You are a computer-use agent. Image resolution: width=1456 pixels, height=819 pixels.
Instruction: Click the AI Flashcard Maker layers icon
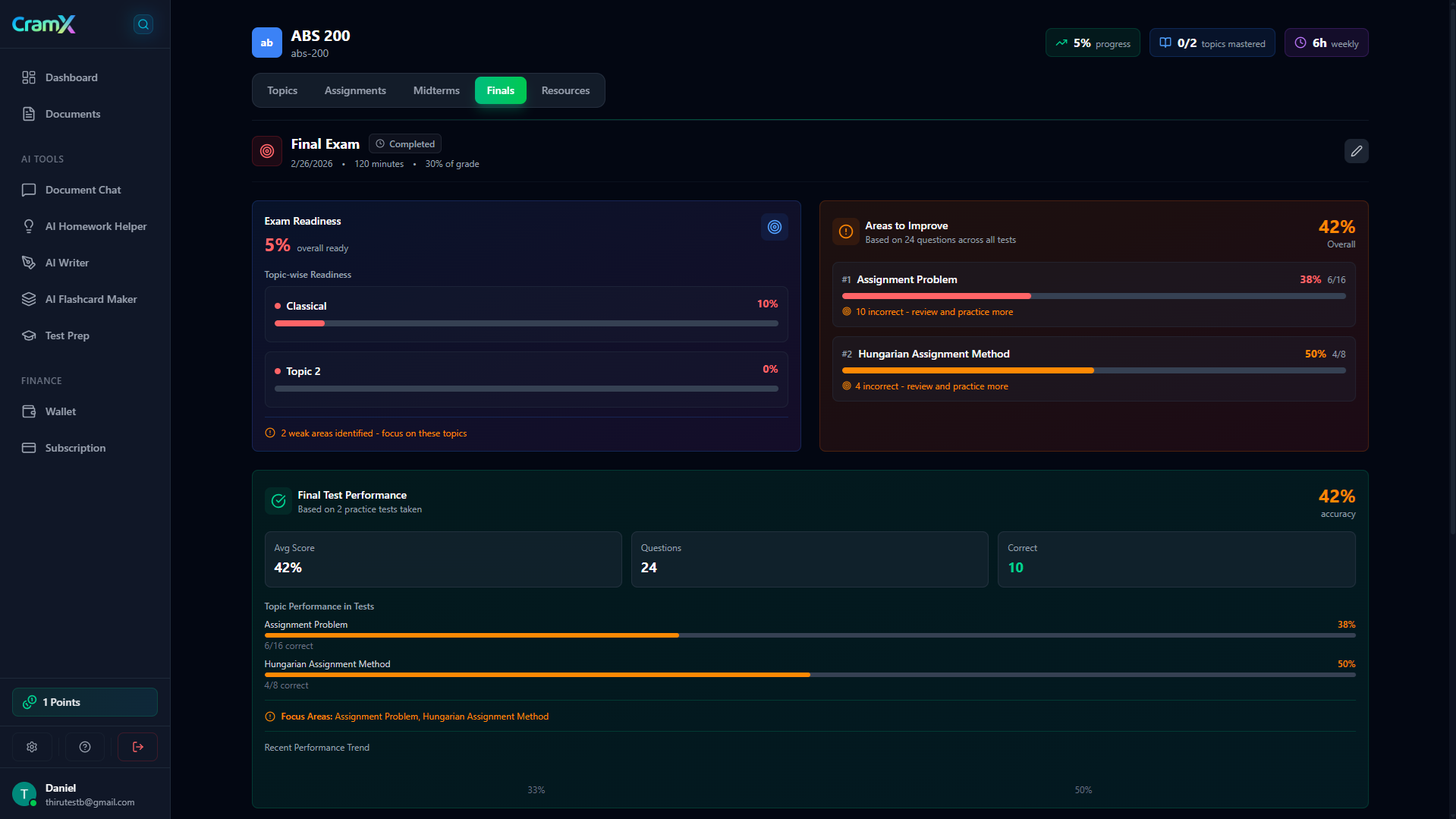coord(29,299)
